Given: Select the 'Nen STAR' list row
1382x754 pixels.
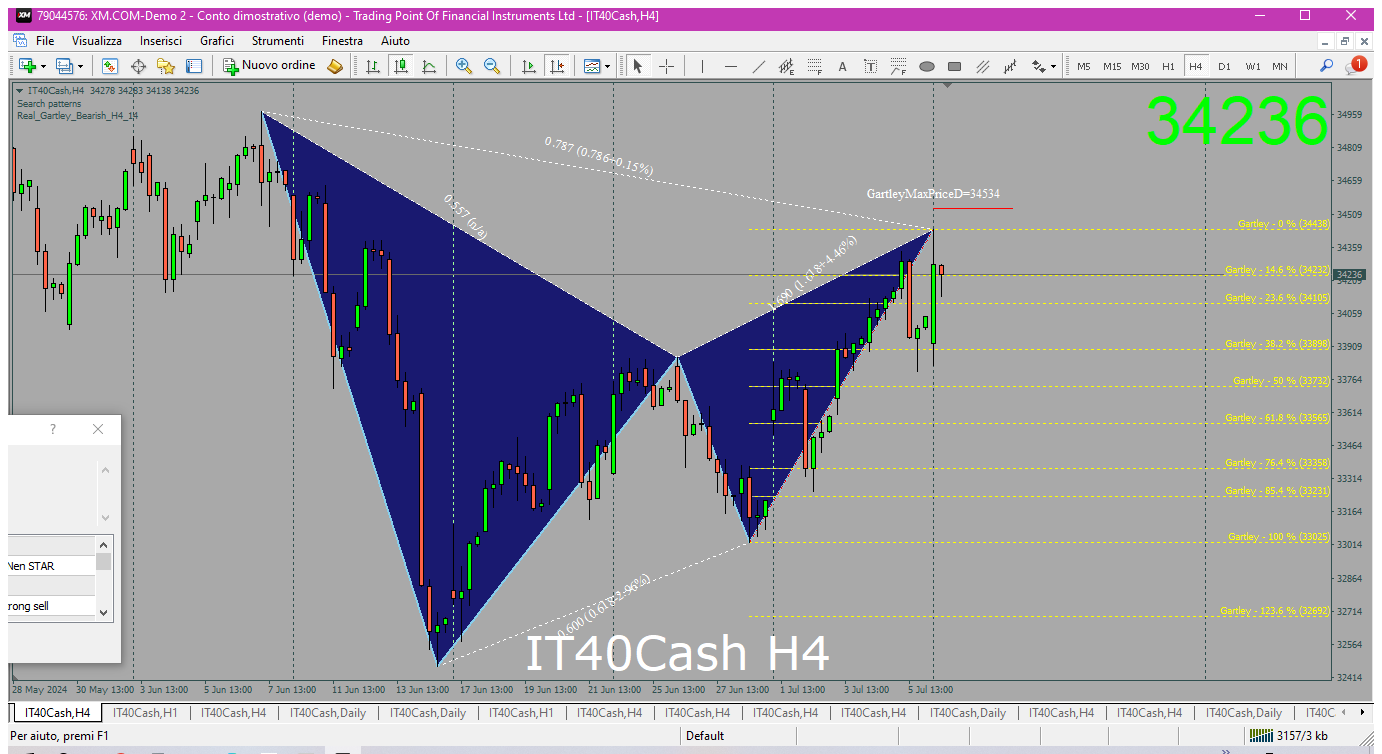Looking at the screenshot, I should coord(52,566).
